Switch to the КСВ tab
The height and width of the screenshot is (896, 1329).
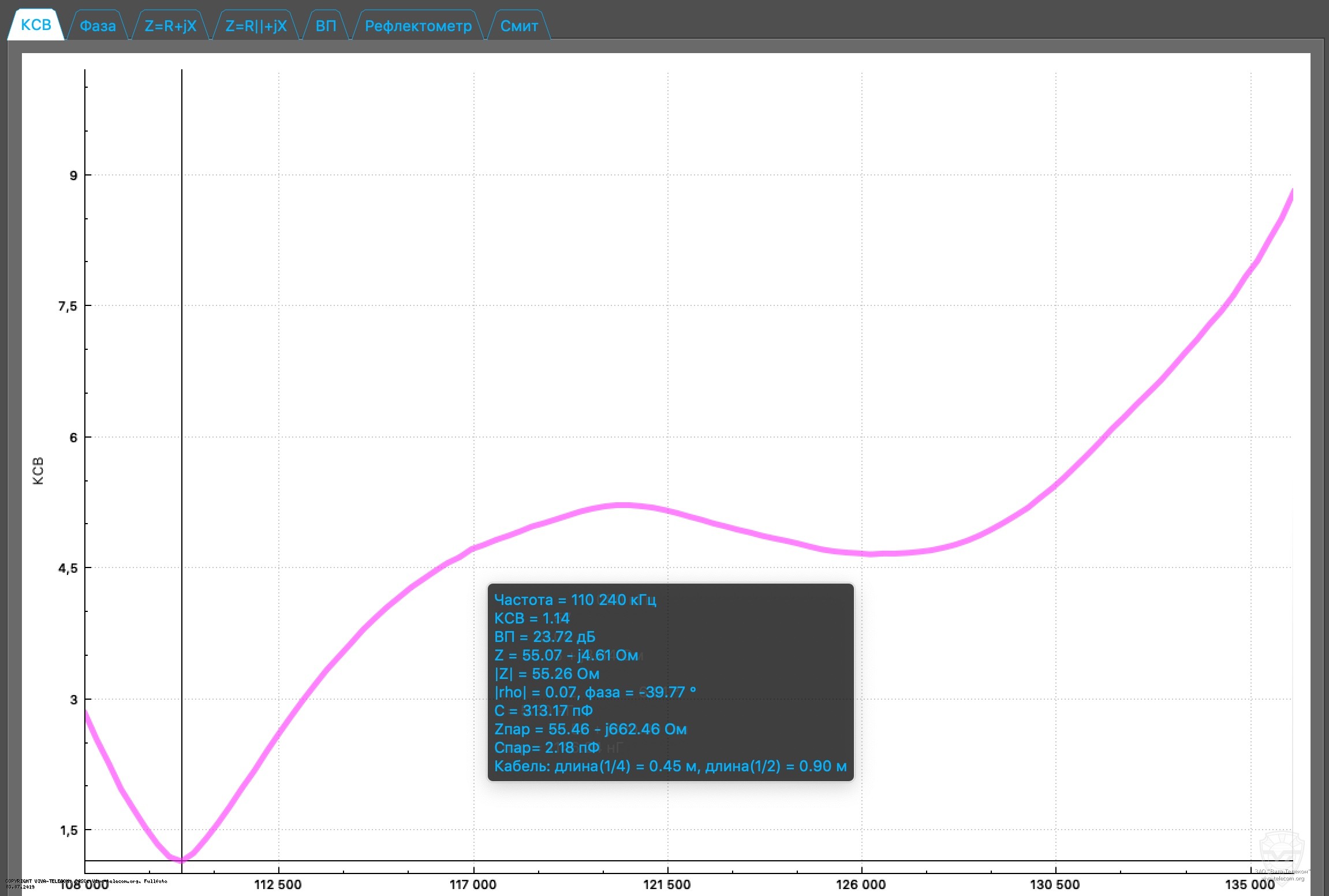(x=36, y=25)
